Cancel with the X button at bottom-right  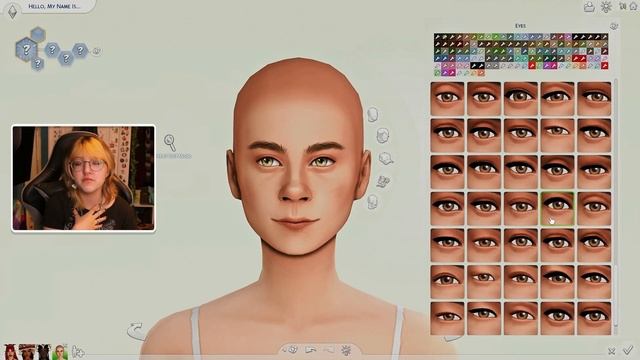point(611,351)
